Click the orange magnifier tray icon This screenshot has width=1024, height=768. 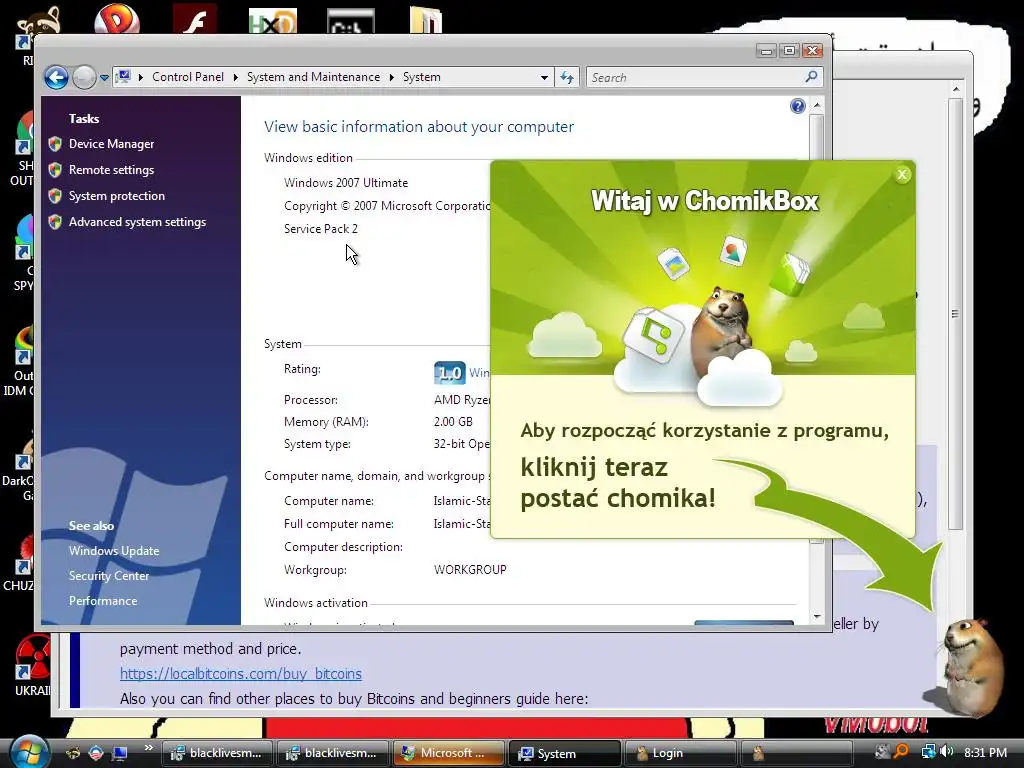pos(901,752)
